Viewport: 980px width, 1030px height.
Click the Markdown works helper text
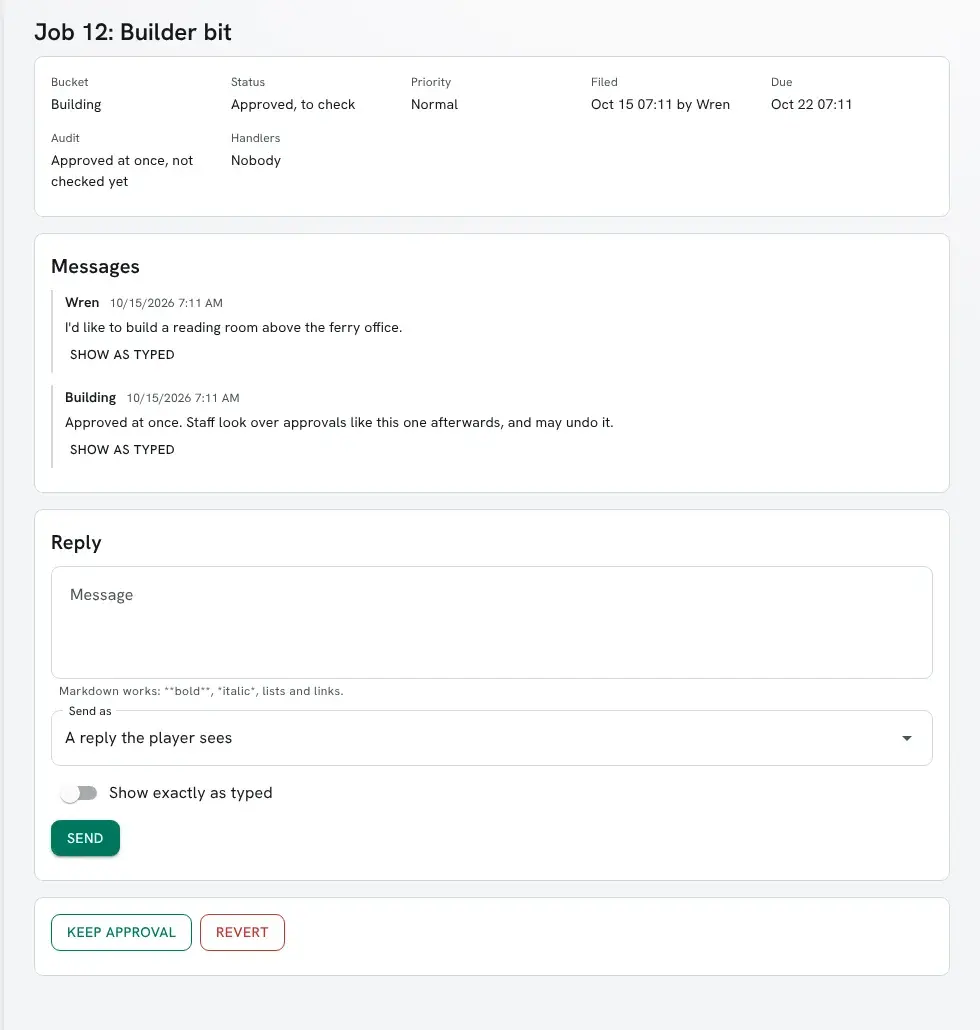coord(201,691)
